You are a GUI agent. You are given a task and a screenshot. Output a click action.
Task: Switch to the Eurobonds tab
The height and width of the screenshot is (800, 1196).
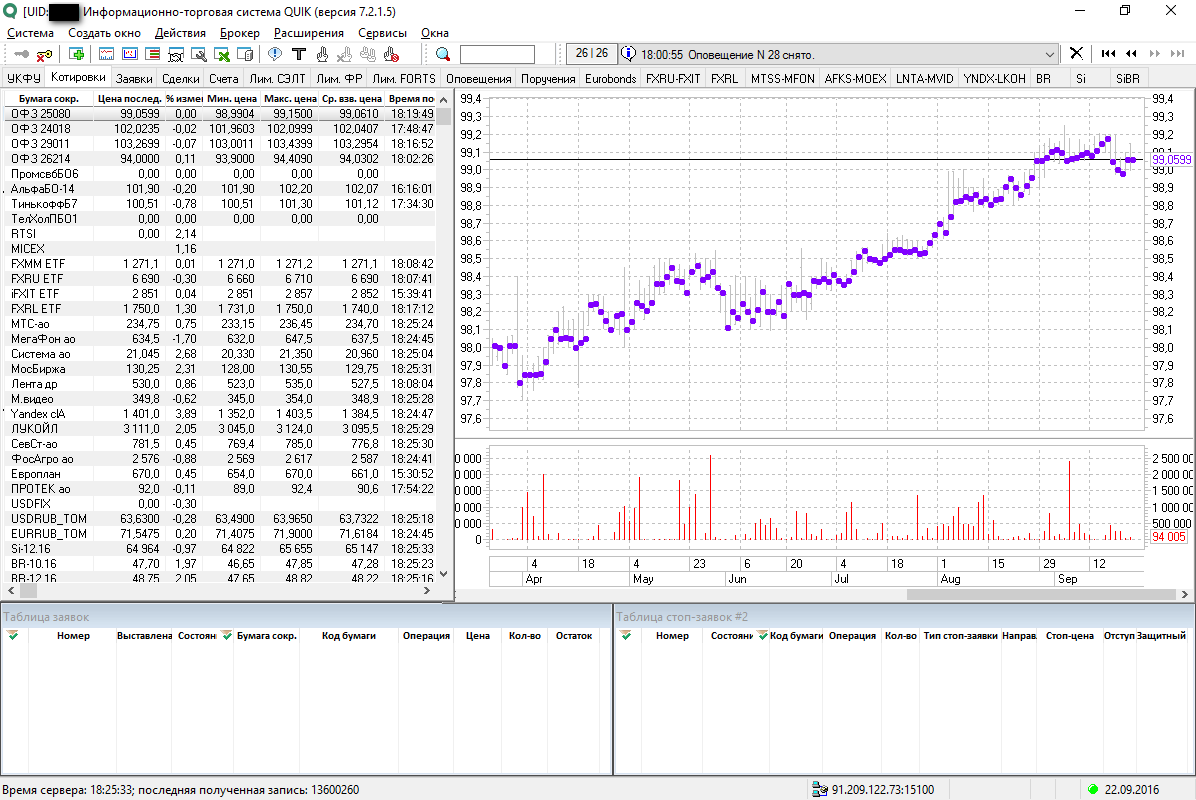[x=610, y=79]
